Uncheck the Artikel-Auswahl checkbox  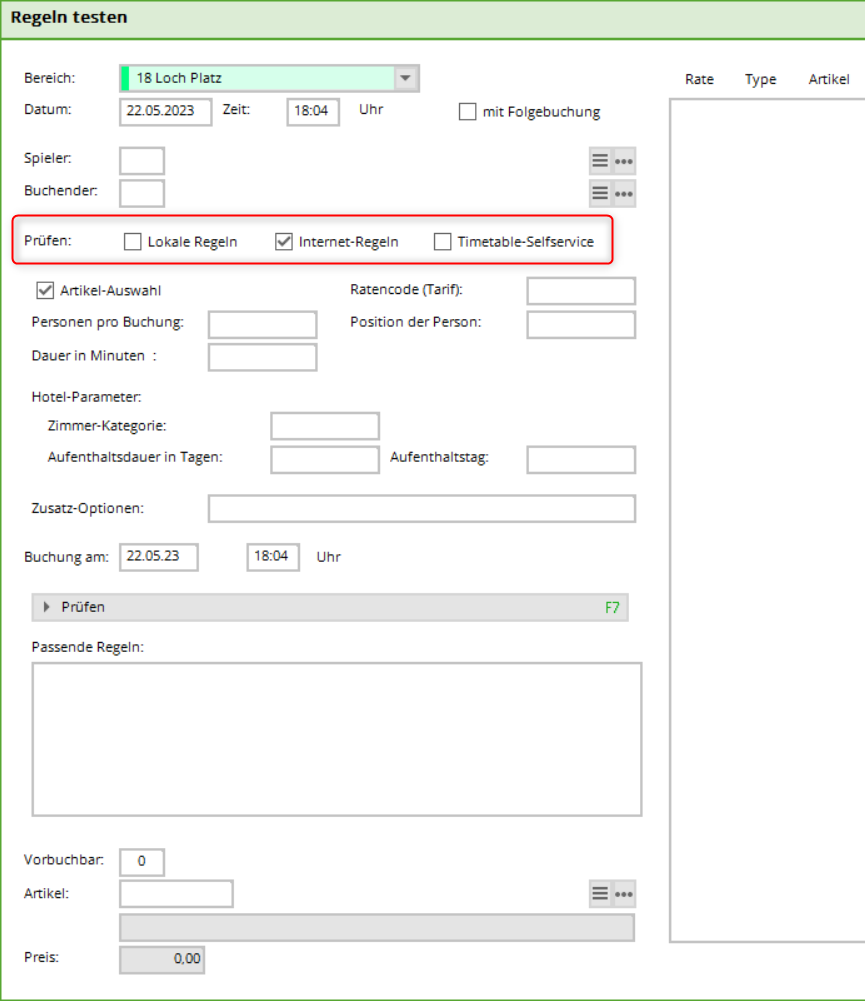point(45,291)
